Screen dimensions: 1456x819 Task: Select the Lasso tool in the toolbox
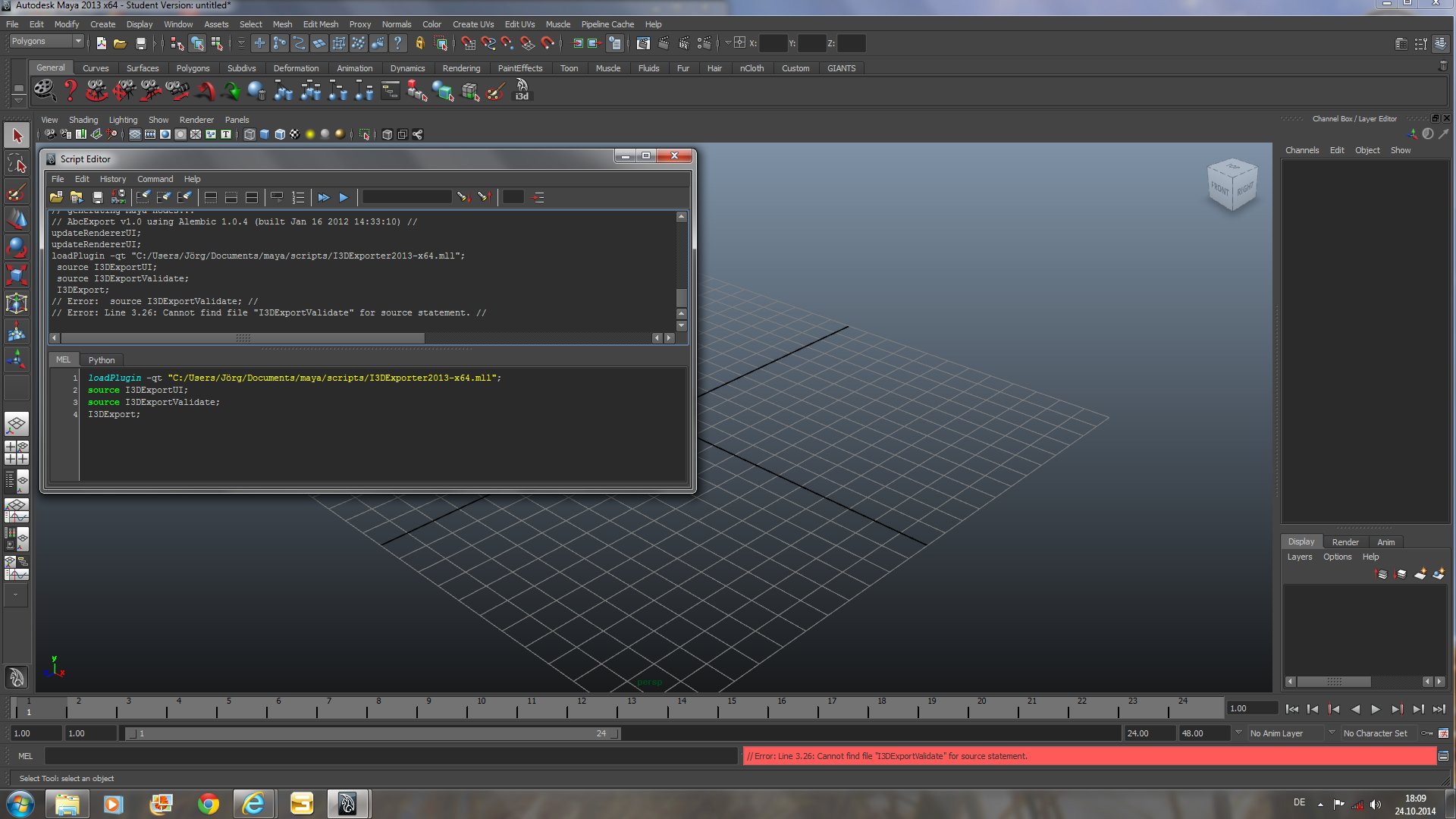click(17, 164)
